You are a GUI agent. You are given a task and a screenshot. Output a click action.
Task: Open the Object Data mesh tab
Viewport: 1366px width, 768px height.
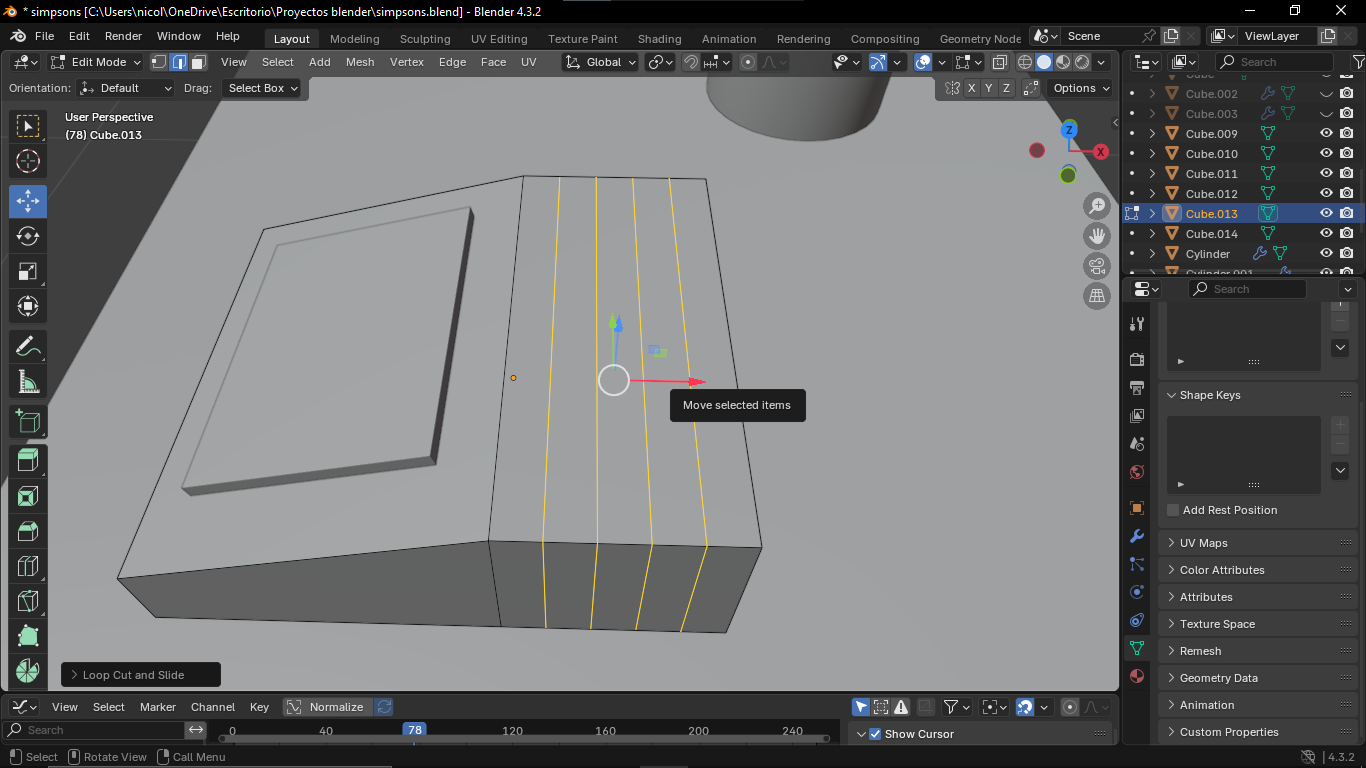pyautogui.click(x=1137, y=648)
